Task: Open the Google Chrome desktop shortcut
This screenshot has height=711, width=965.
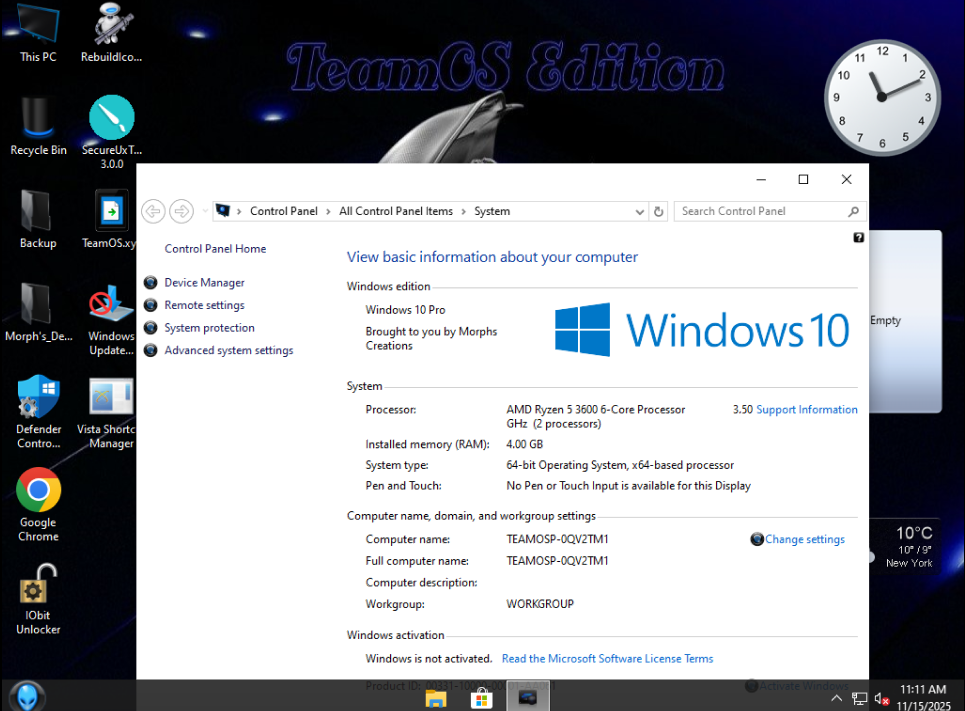Action: click(38, 491)
